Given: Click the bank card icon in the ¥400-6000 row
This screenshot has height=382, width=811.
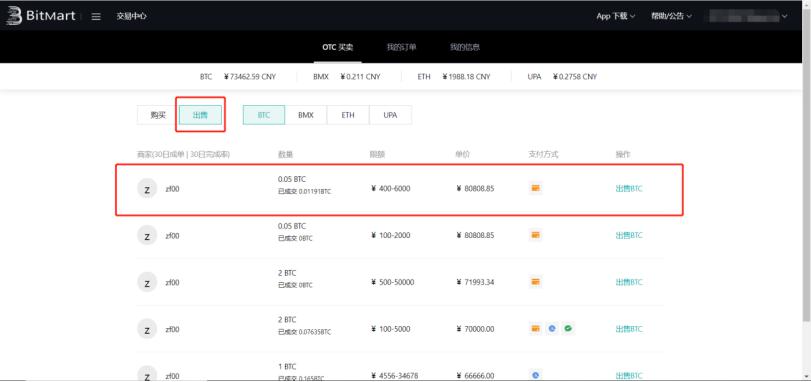Looking at the screenshot, I should pyautogui.click(x=535, y=188).
